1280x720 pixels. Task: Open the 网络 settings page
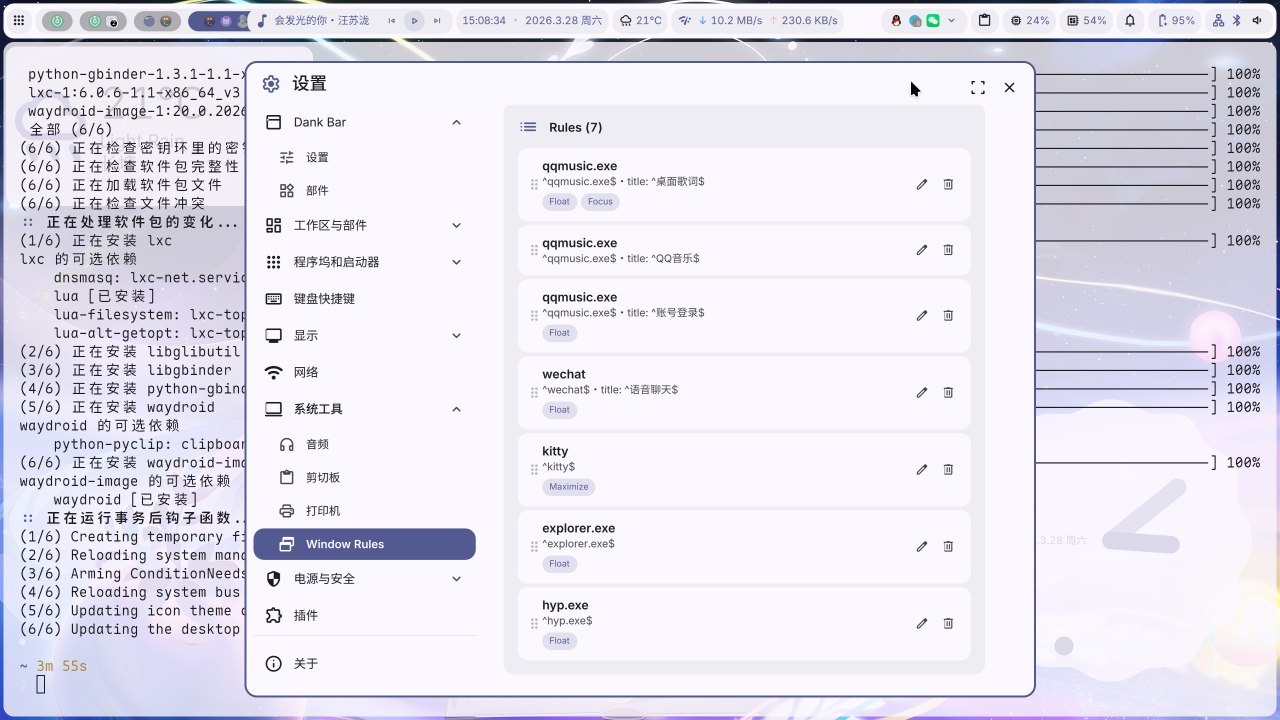(306, 372)
